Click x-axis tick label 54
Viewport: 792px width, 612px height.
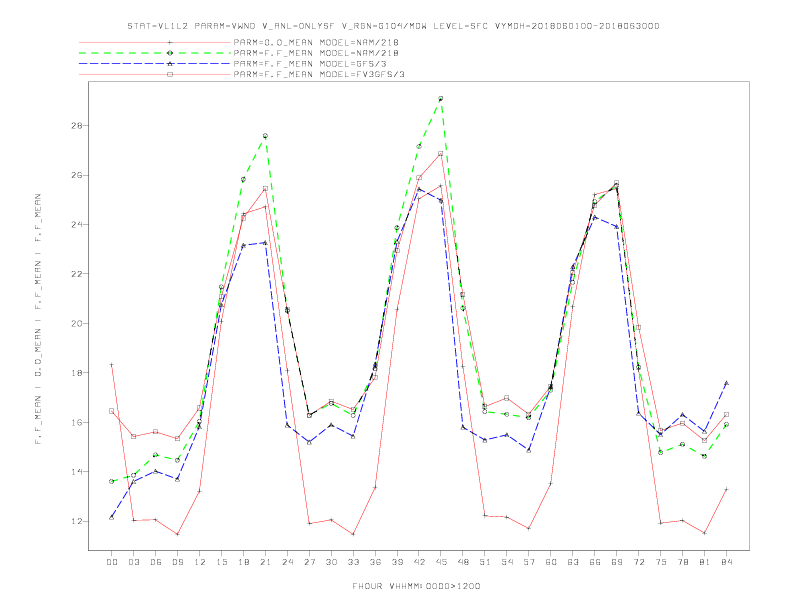507,562
